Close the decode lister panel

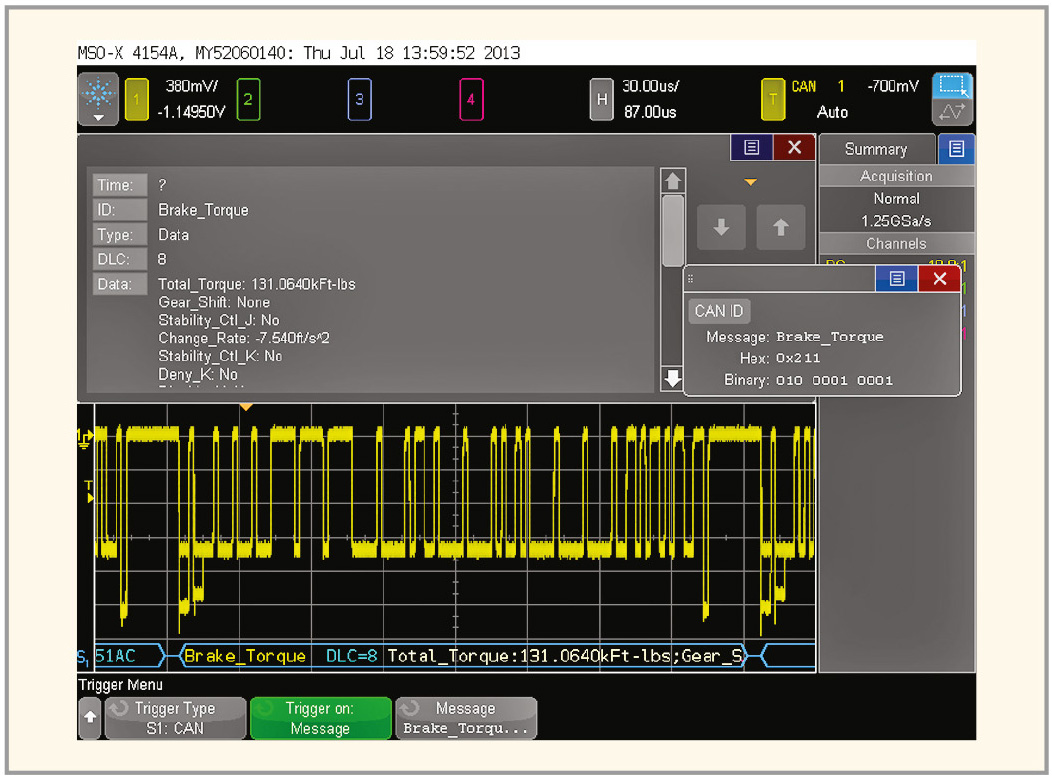[795, 147]
